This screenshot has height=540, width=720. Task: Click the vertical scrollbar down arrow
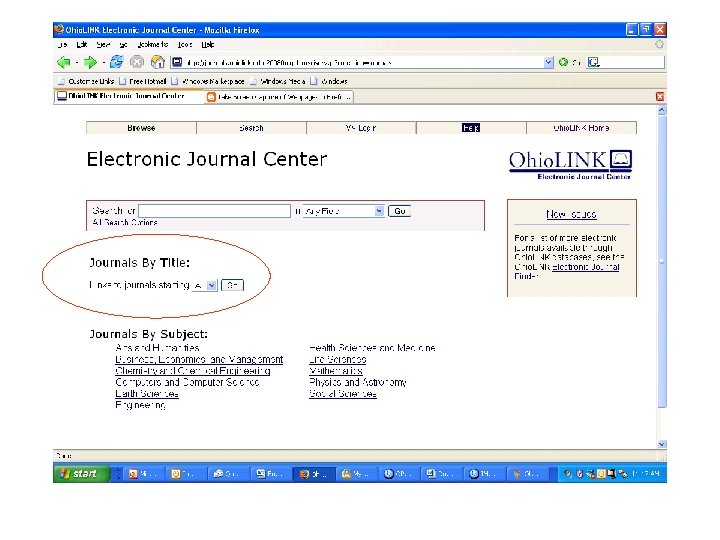(x=662, y=444)
